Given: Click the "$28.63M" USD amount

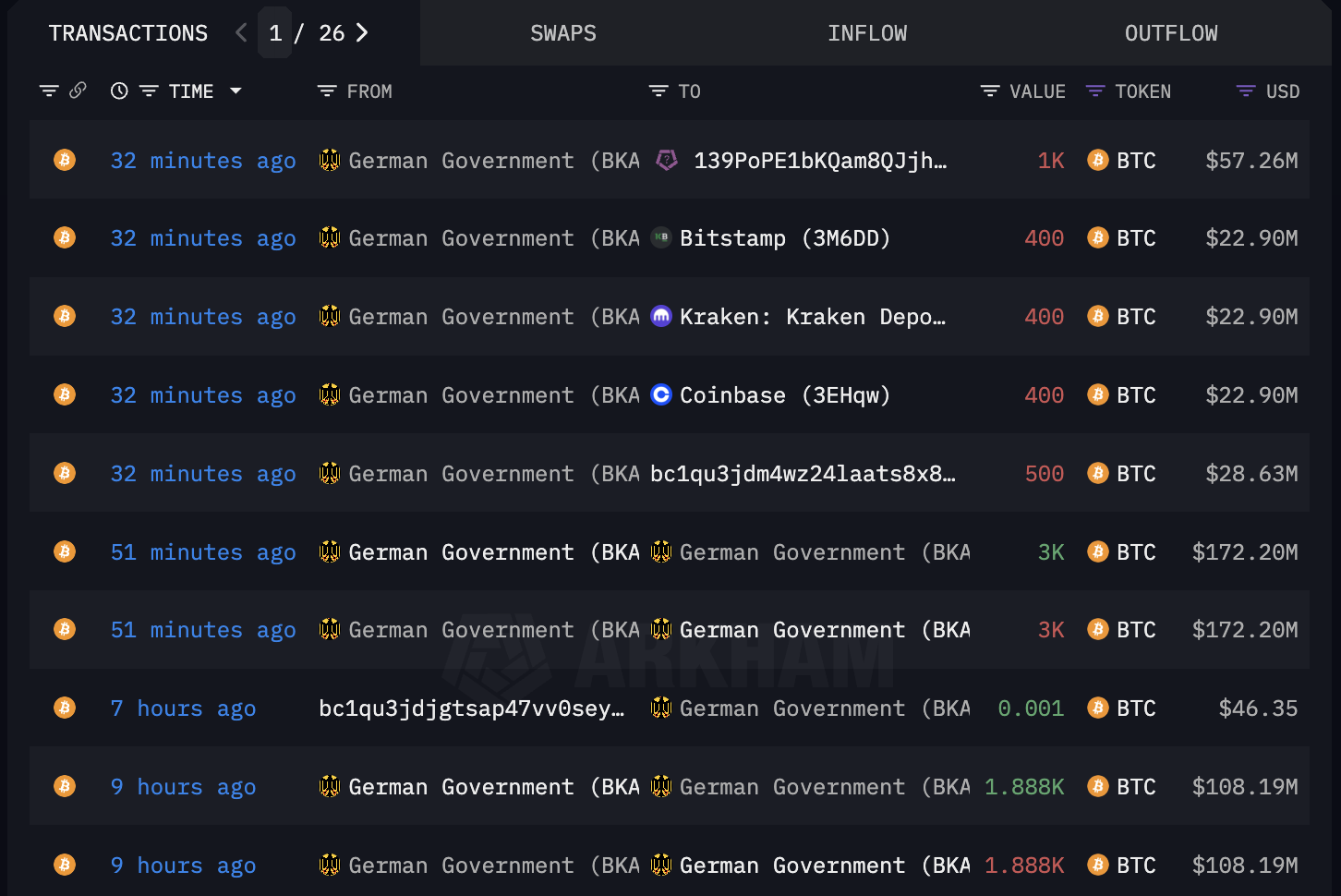Looking at the screenshot, I should (1251, 473).
